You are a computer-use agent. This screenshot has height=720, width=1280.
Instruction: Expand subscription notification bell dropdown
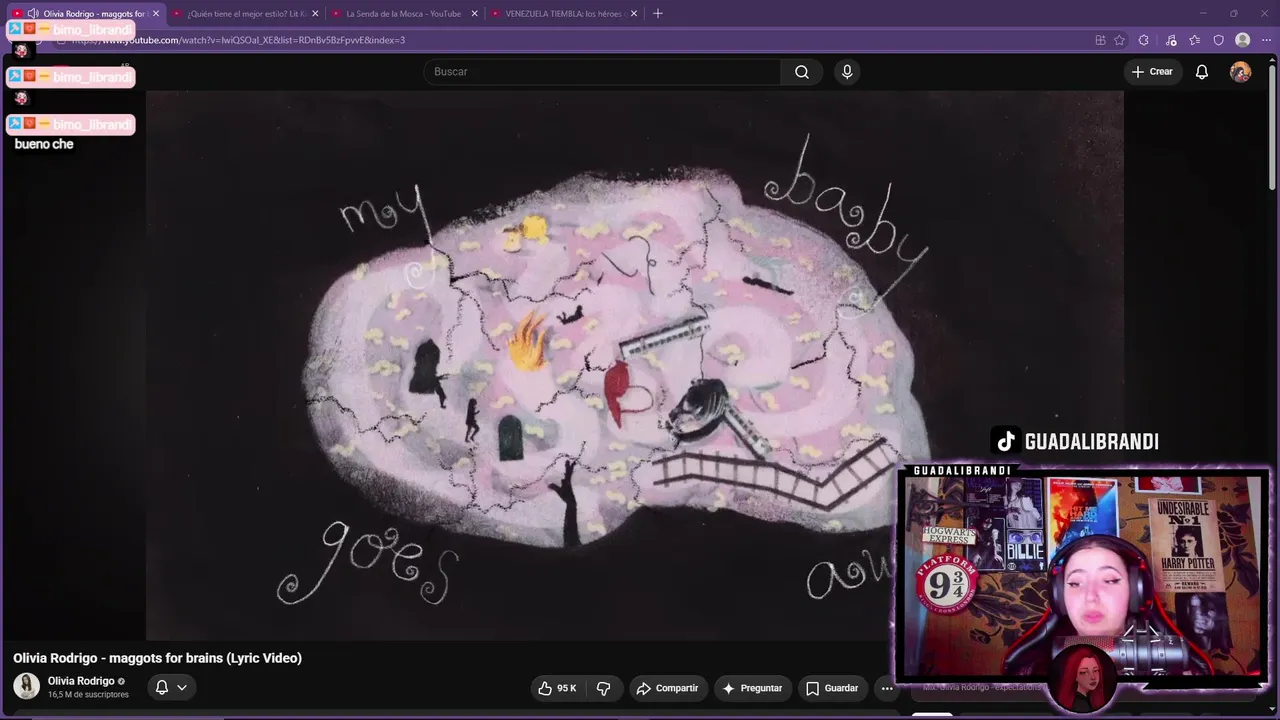(x=171, y=687)
